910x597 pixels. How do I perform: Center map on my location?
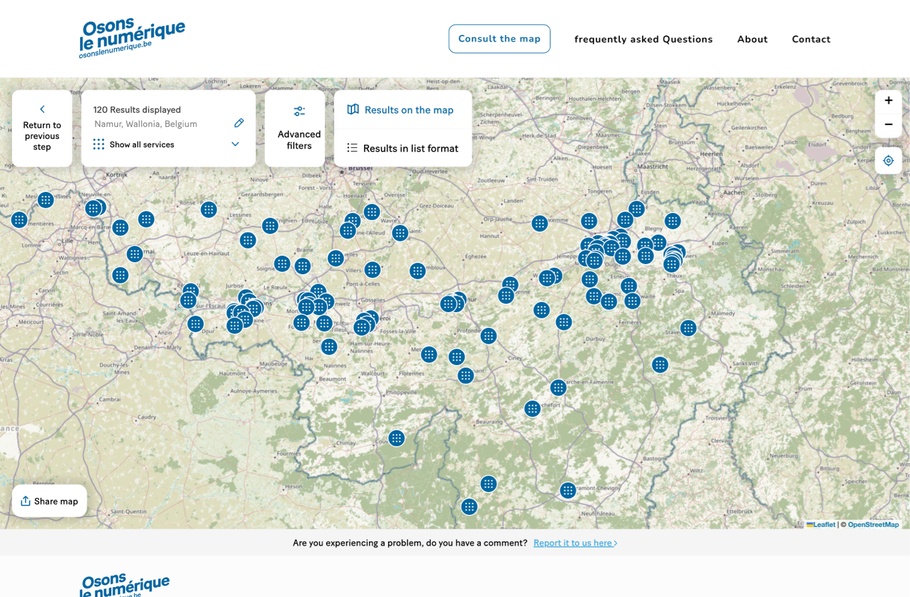point(888,161)
